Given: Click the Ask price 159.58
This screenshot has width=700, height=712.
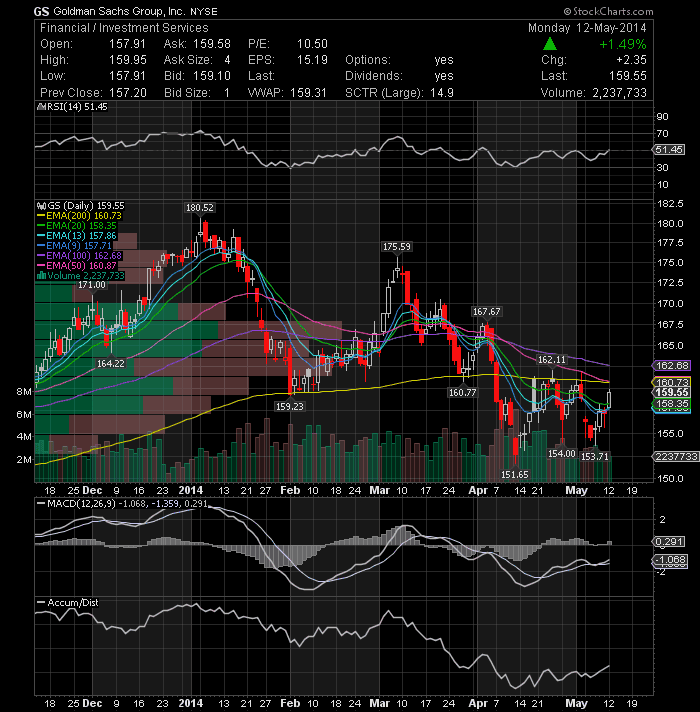Looking at the screenshot, I should click(212, 44).
